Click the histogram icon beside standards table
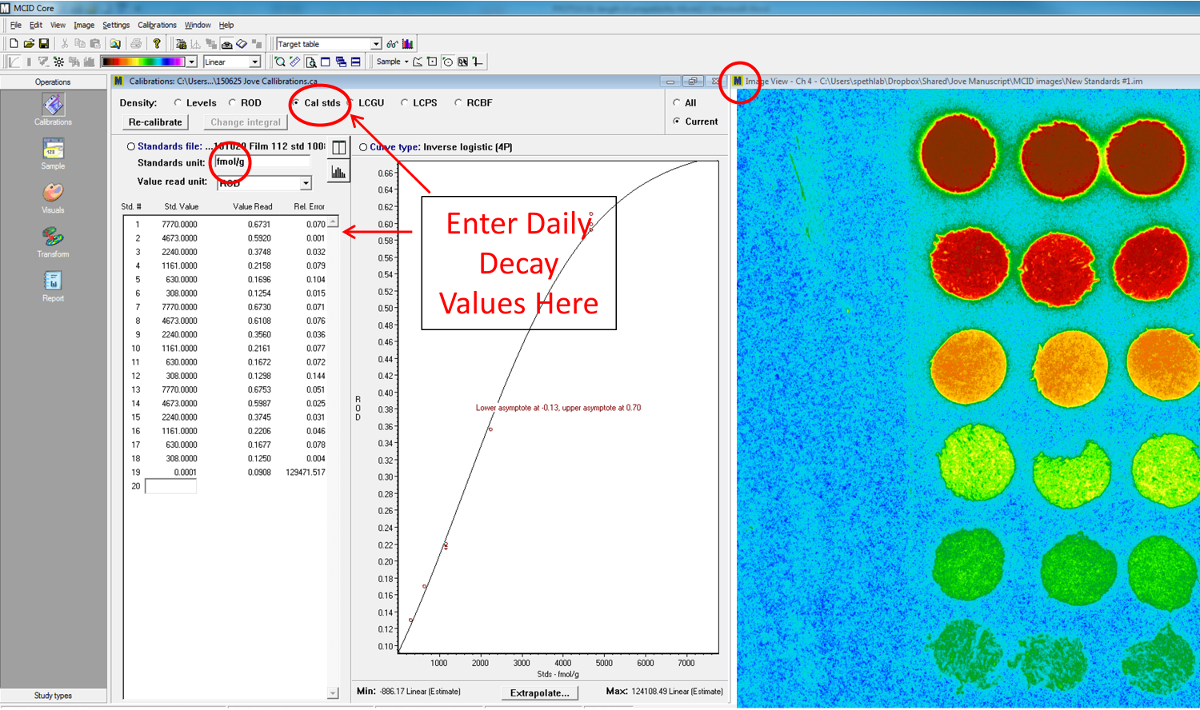Viewport: 1200px width, 710px height. pyautogui.click(x=338, y=172)
